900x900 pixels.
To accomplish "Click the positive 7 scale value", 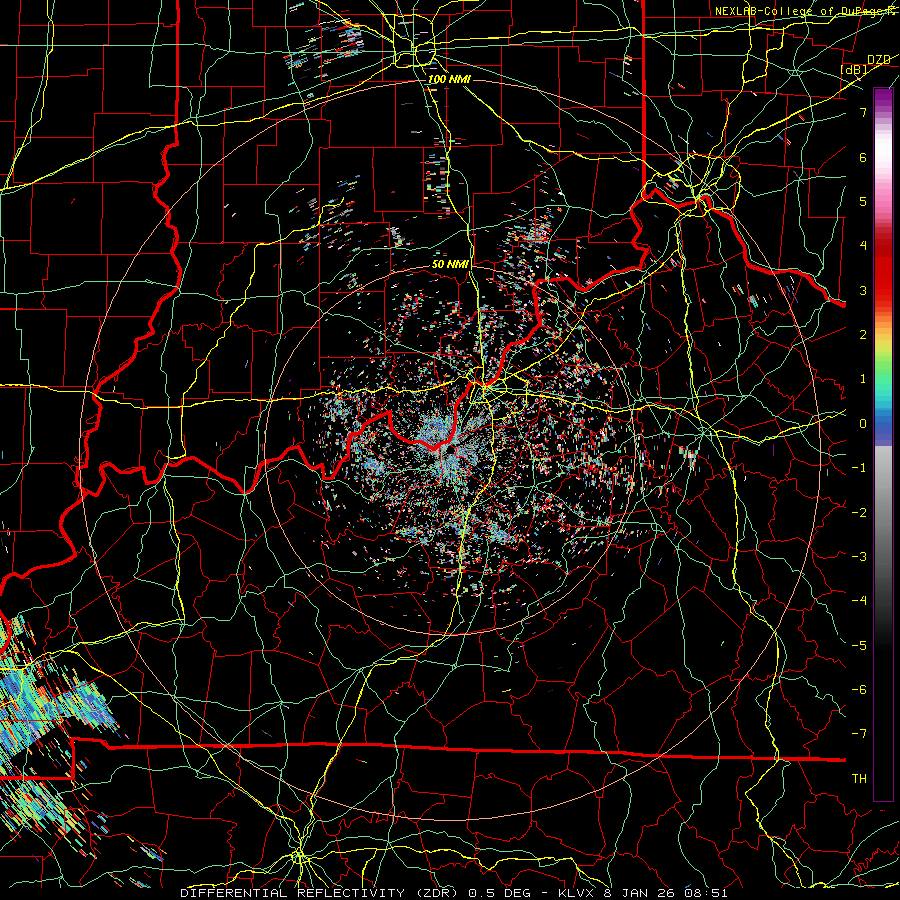I will [x=863, y=112].
